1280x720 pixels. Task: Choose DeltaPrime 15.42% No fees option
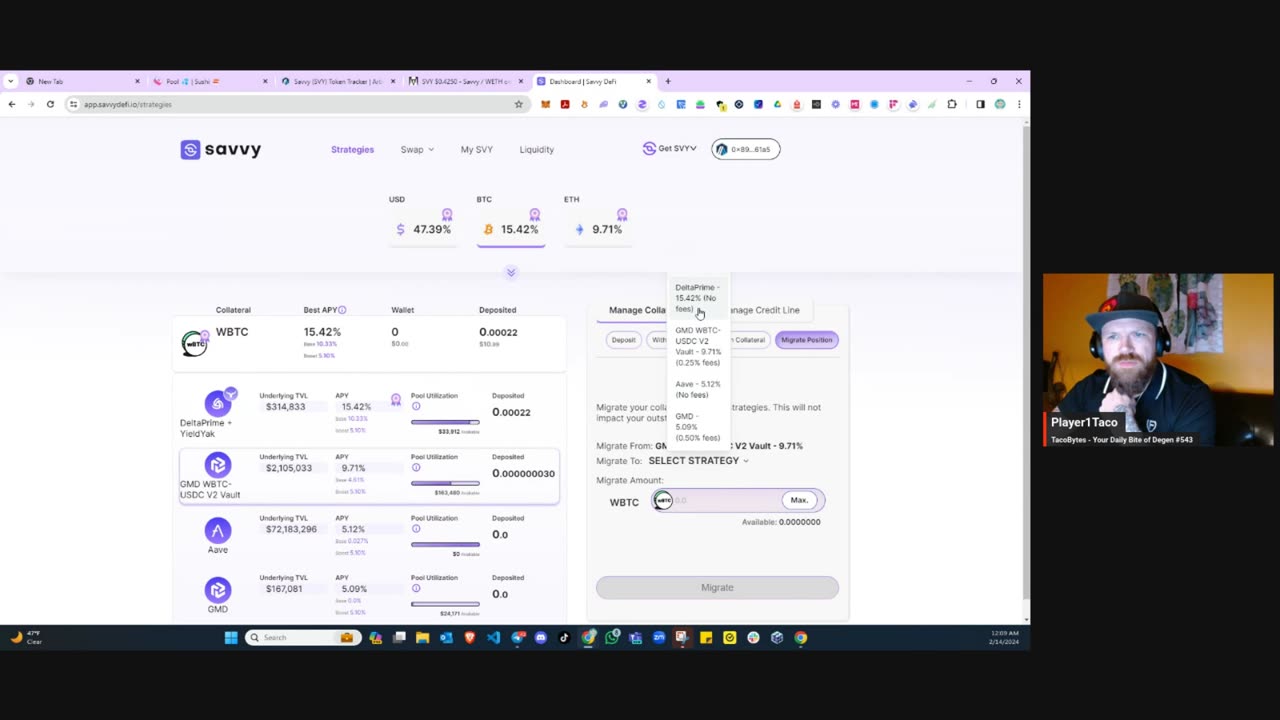[x=697, y=298]
